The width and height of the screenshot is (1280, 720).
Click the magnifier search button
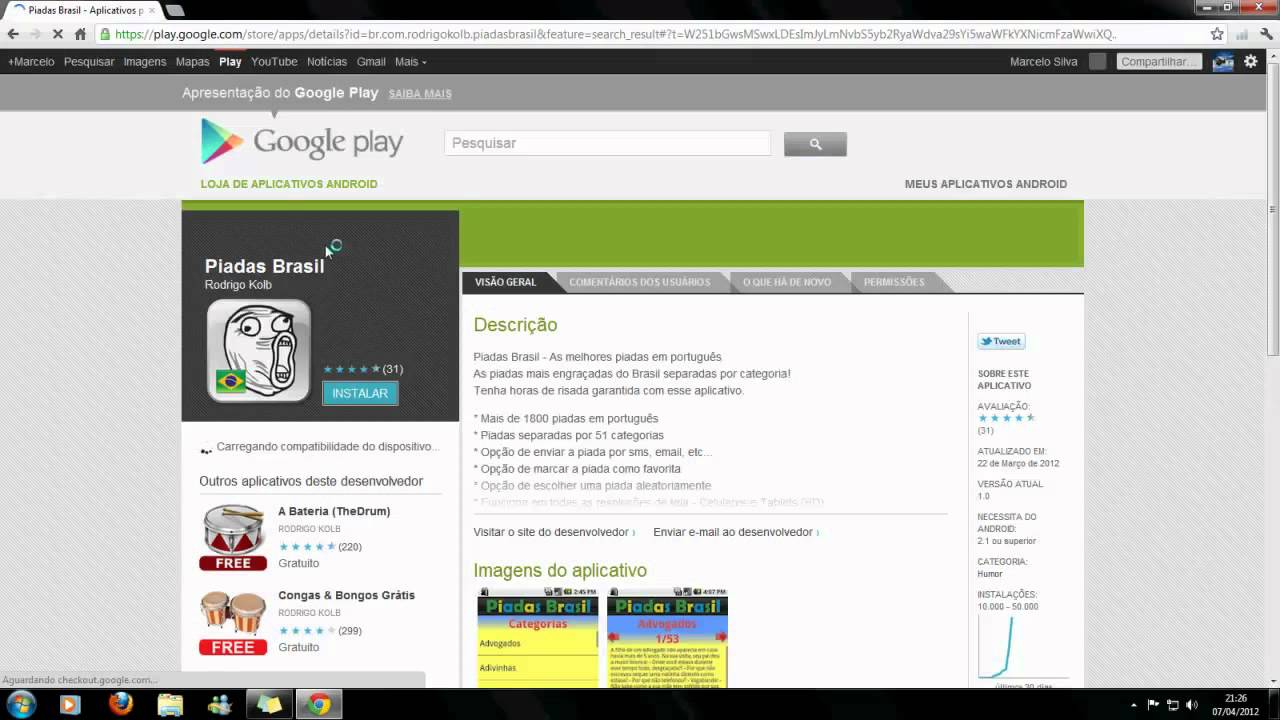815,144
